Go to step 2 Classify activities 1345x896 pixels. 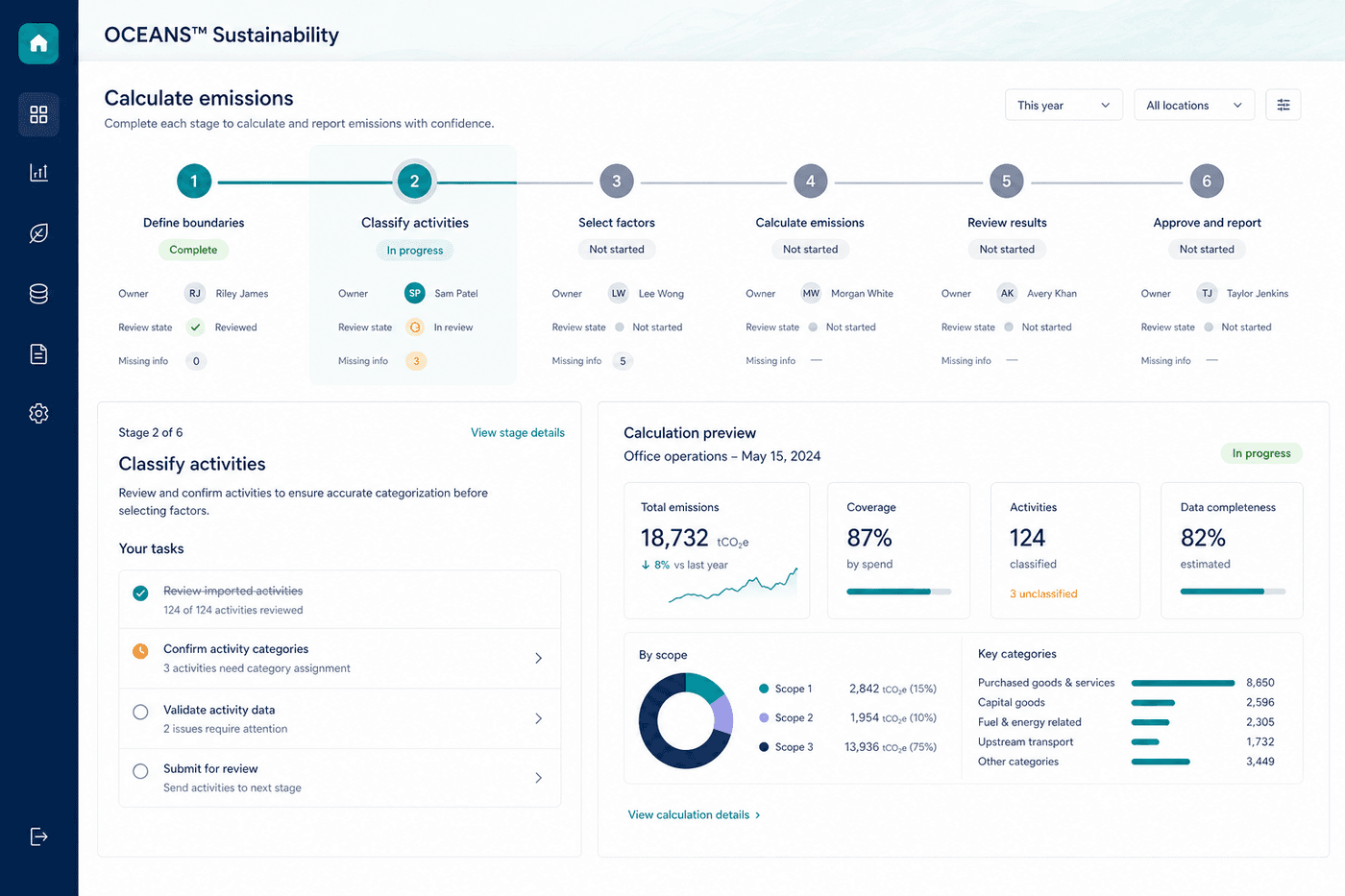point(415,181)
